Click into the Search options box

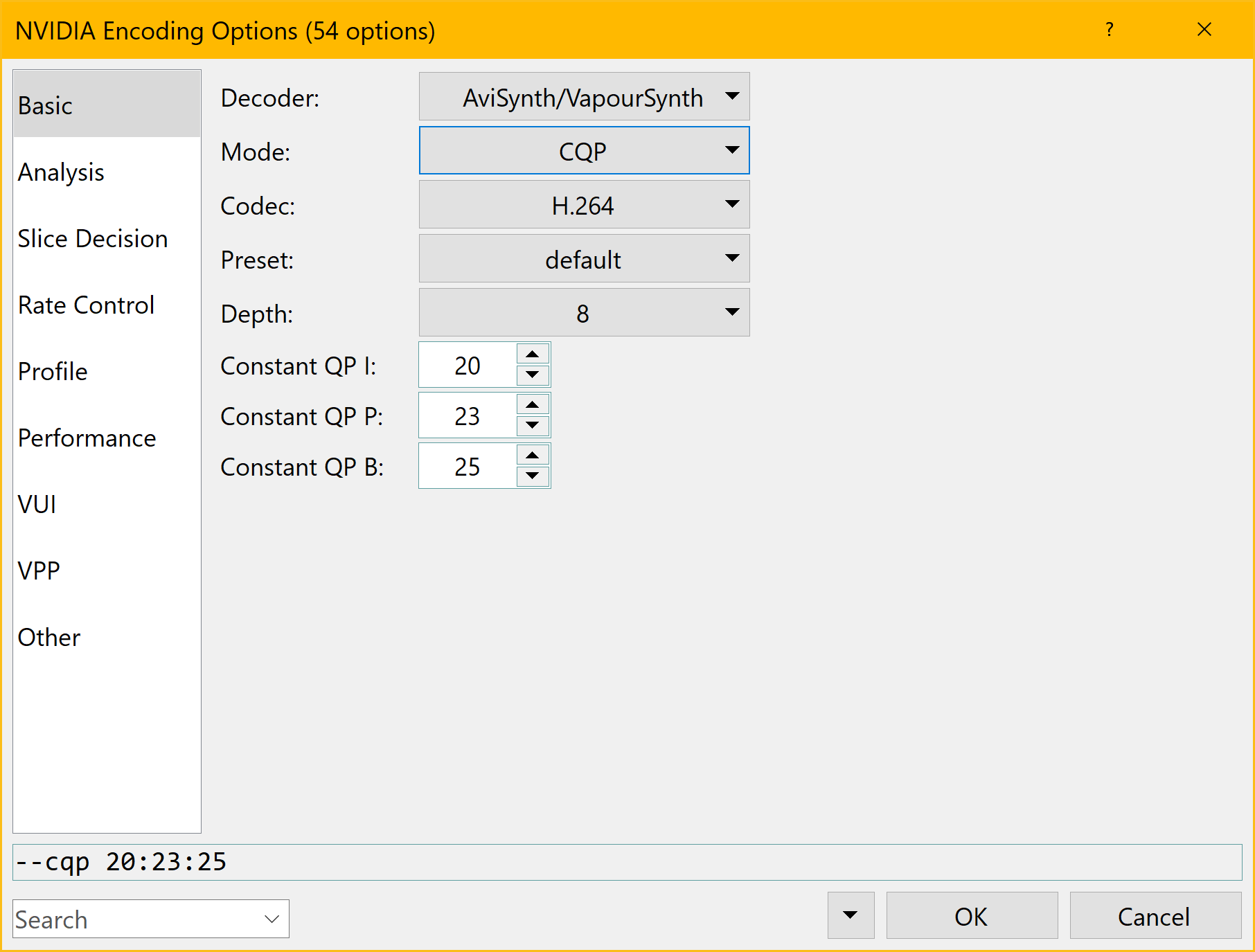click(151, 919)
